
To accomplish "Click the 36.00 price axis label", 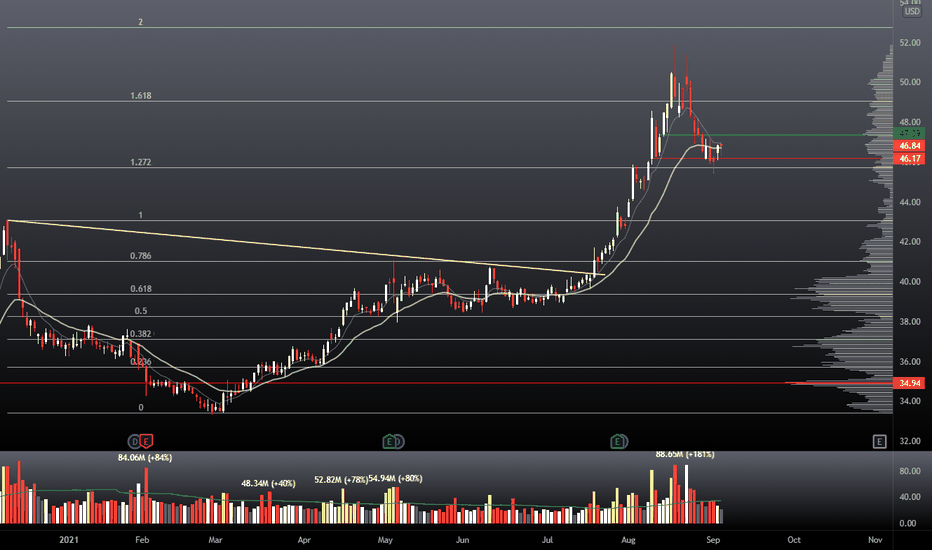I will (x=910, y=362).
